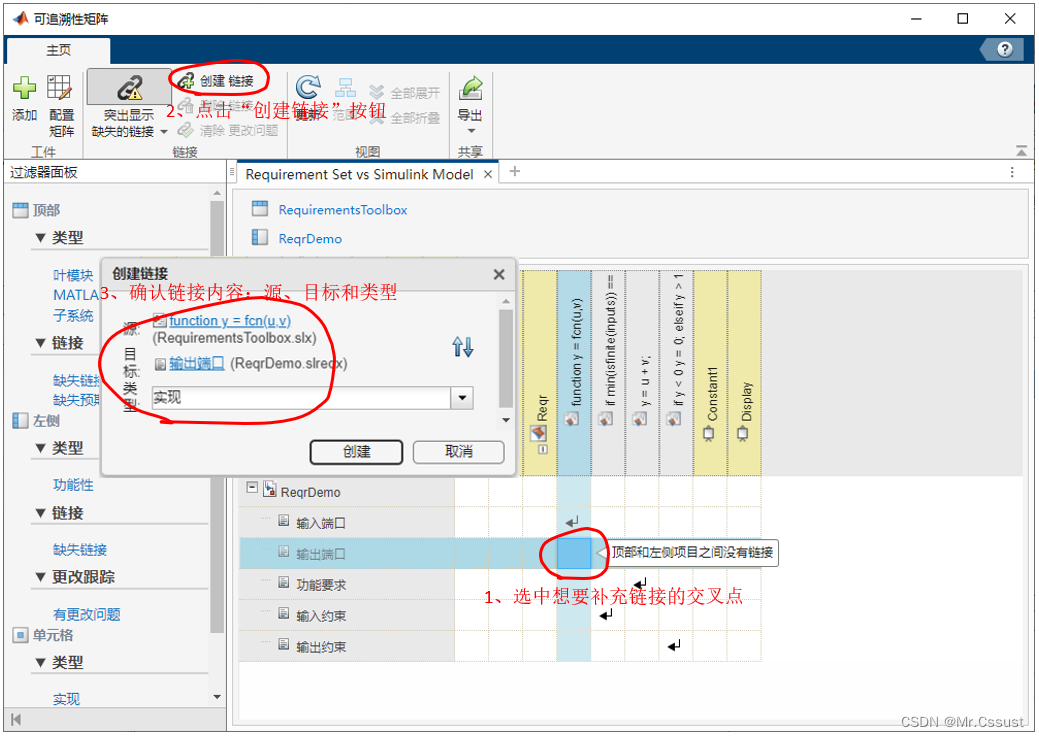This screenshot has height=737, width=1039.
Task: Switch to the 主页 ribbon tab
Action: (x=59, y=50)
